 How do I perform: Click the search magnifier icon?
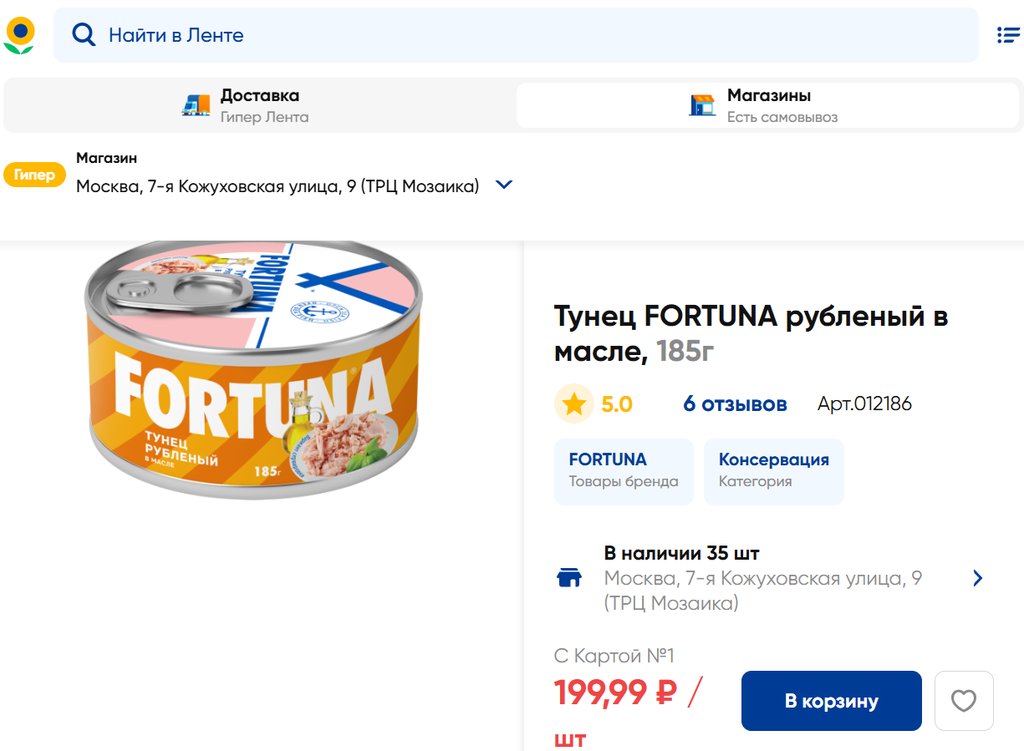point(83,36)
